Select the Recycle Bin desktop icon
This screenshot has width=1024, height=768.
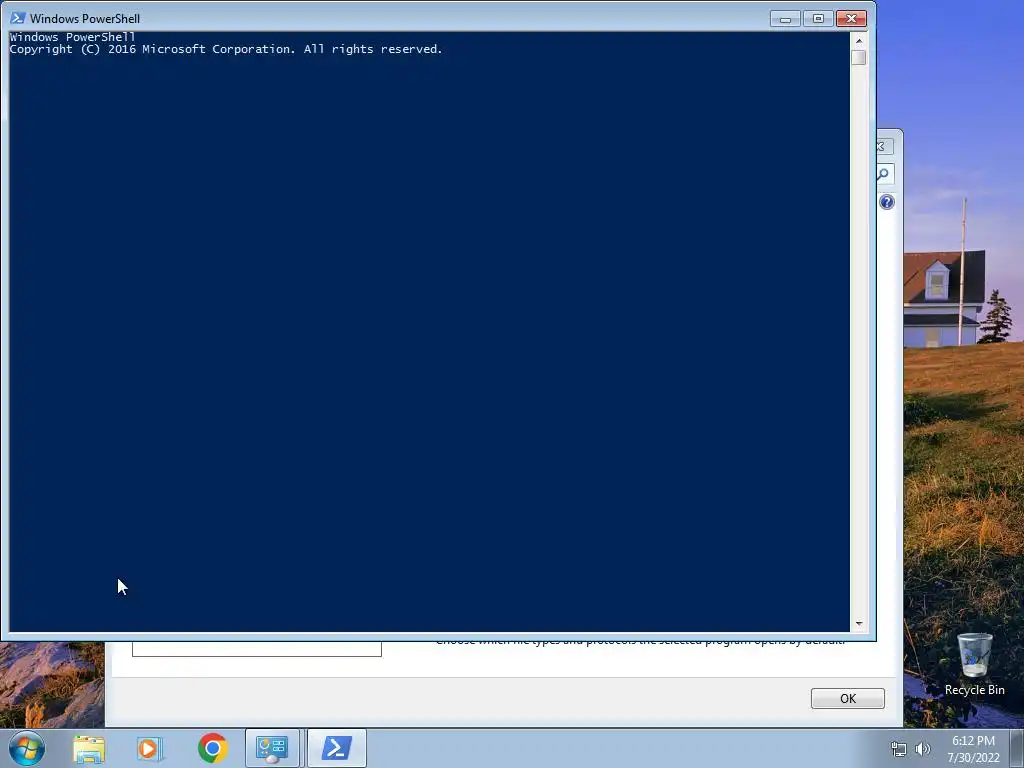coord(974,664)
